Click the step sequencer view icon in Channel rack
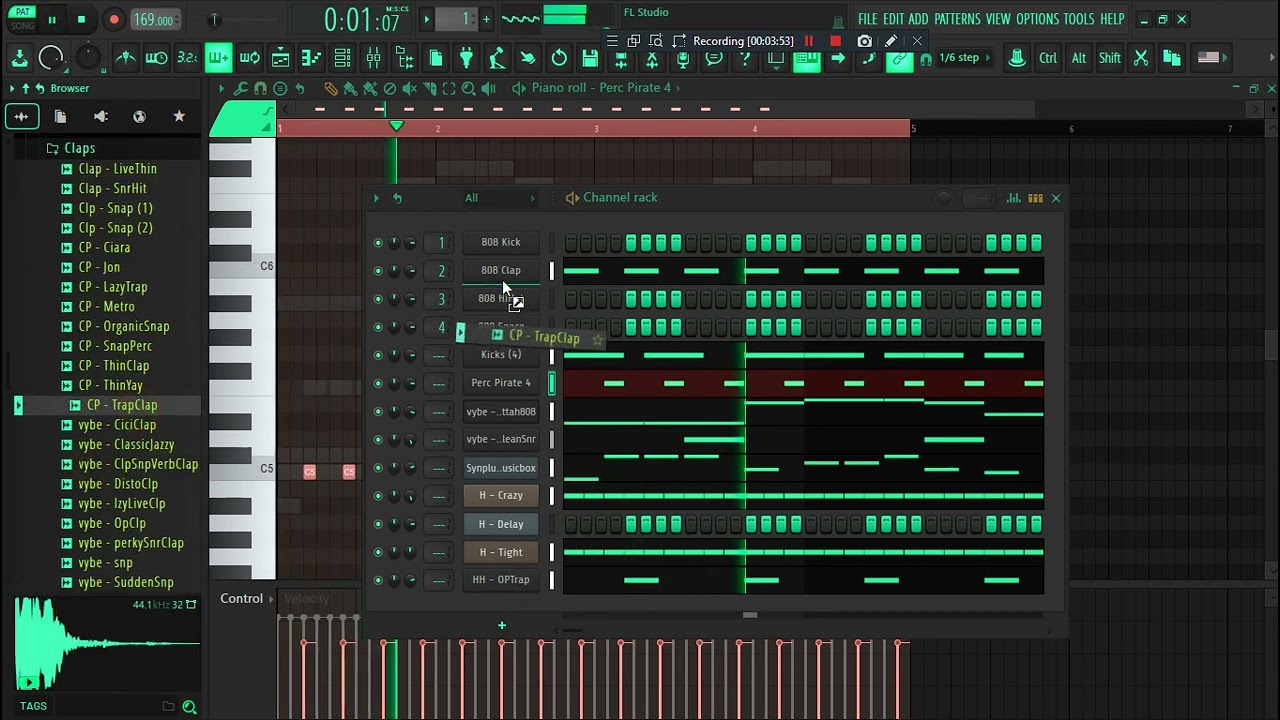The height and width of the screenshot is (720, 1280). pyautogui.click(x=1035, y=198)
